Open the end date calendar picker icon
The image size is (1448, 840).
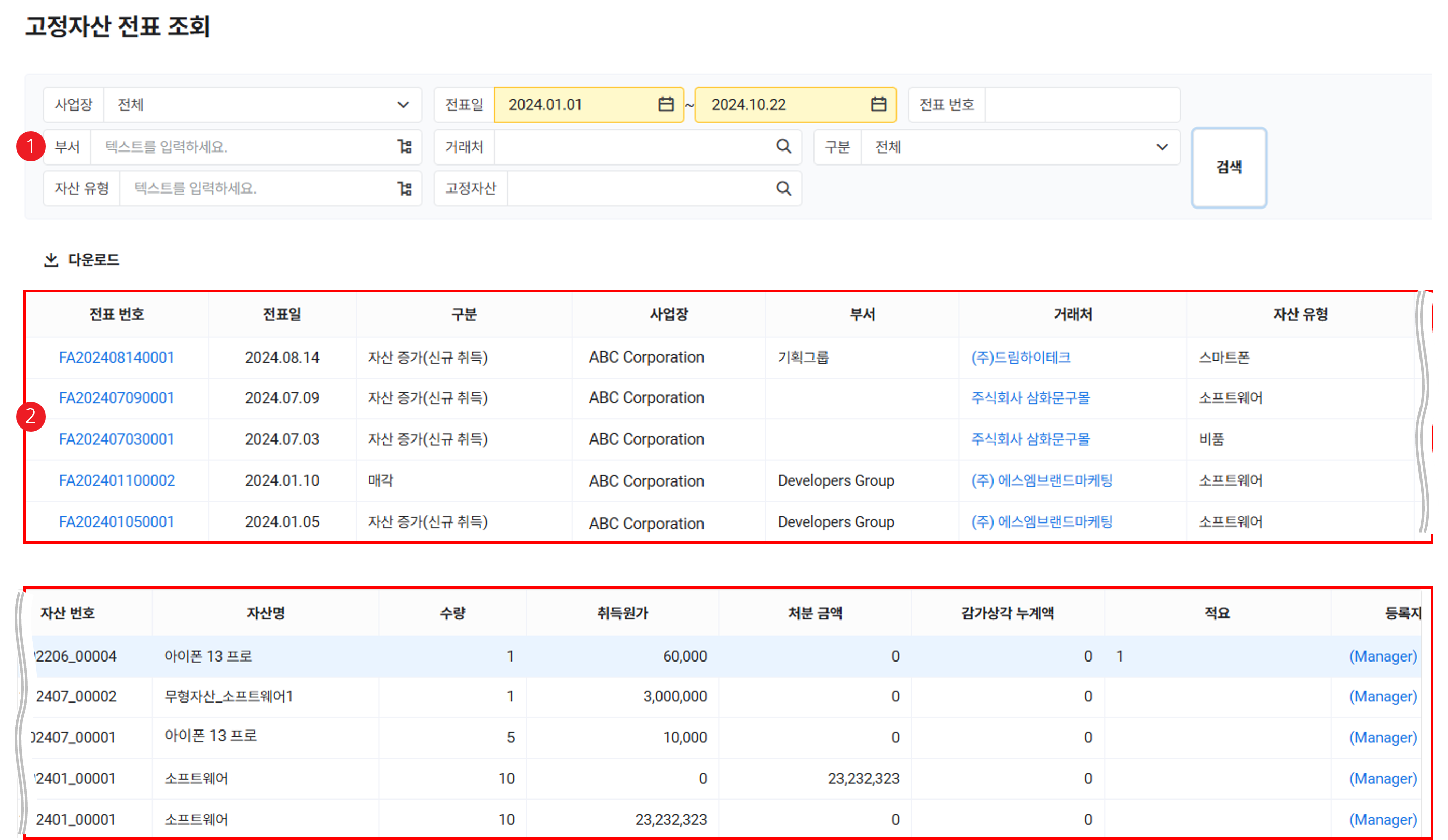[x=878, y=104]
